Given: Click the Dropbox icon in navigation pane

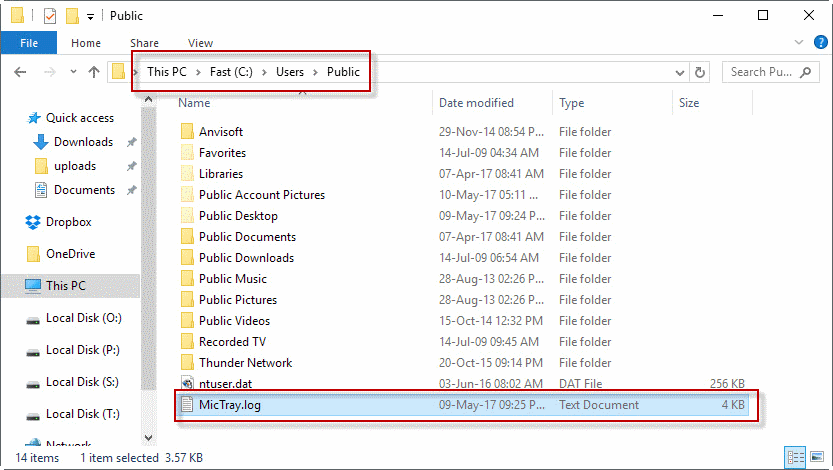Looking at the screenshot, I should coord(33,222).
